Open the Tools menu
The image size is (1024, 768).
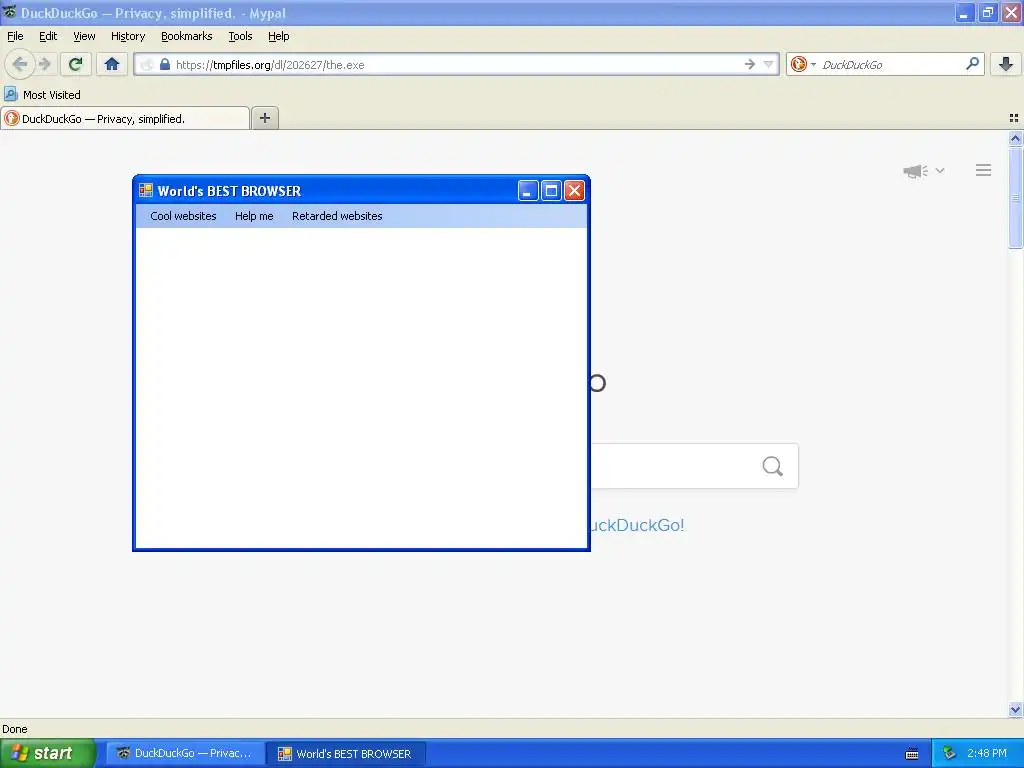(x=240, y=37)
